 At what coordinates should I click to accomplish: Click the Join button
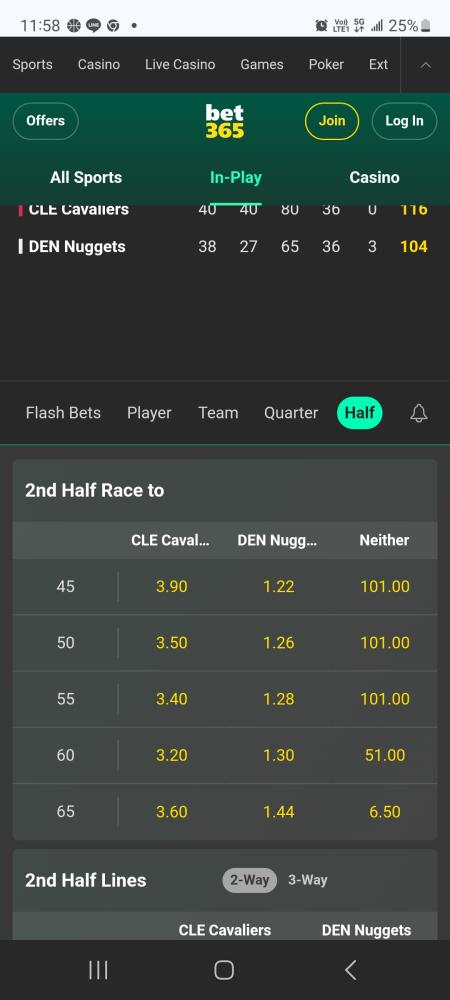point(331,121)
